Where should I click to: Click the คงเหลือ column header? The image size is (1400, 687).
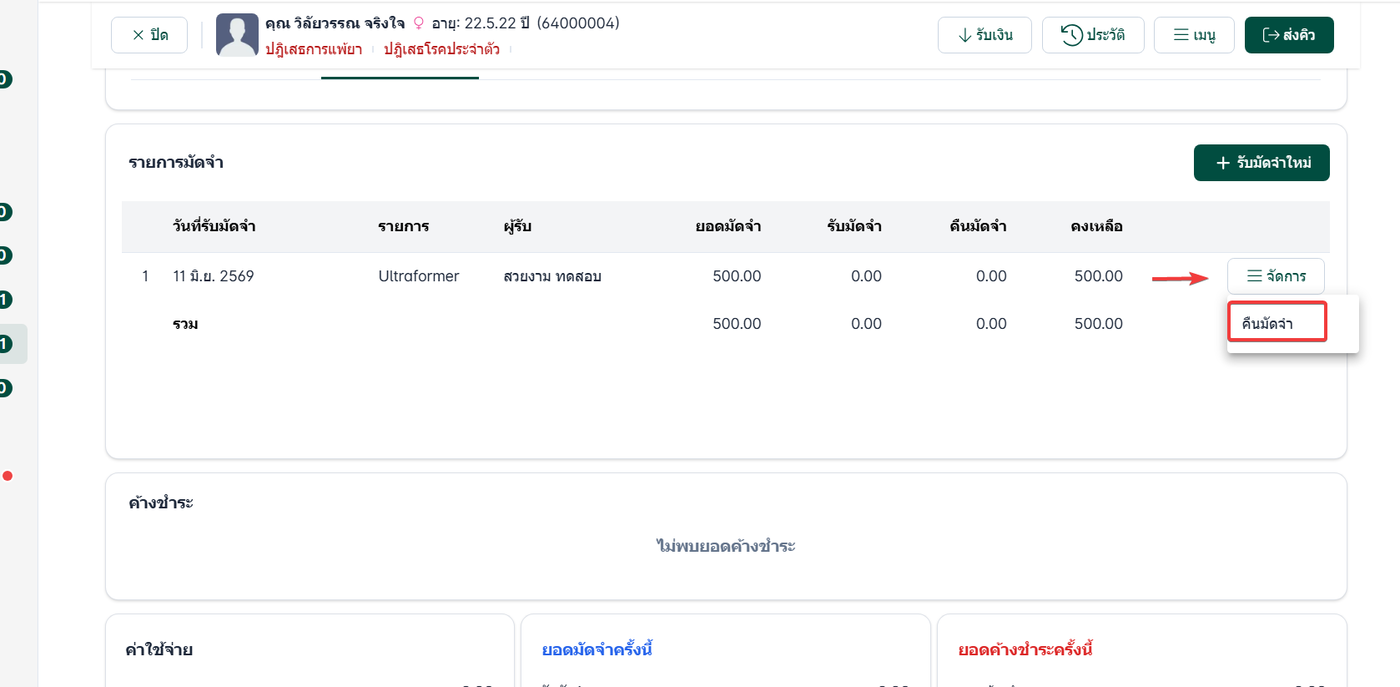coord(1096,226)
